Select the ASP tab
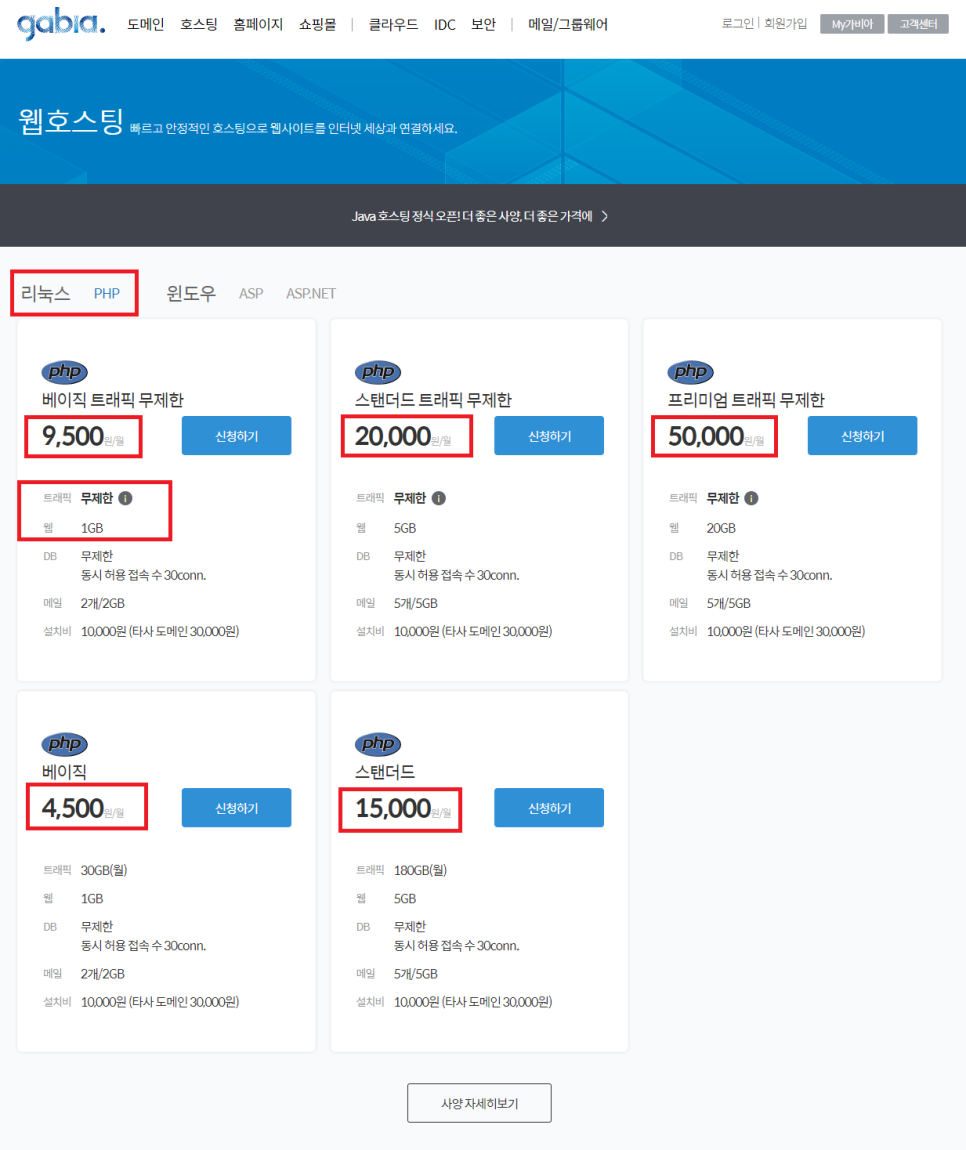Viewport: 966px width, 1150px height. click(x=251, y=293)
